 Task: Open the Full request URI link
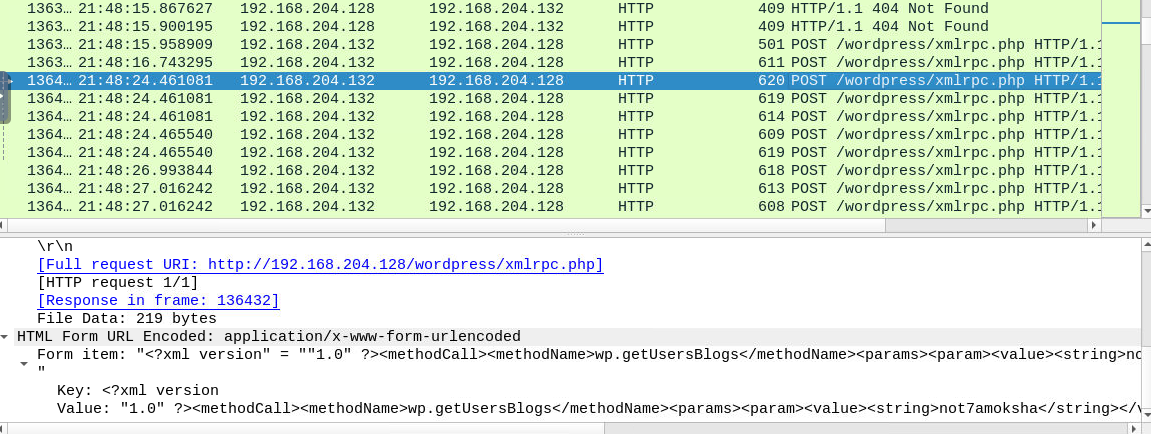click(x=320, y=264)
